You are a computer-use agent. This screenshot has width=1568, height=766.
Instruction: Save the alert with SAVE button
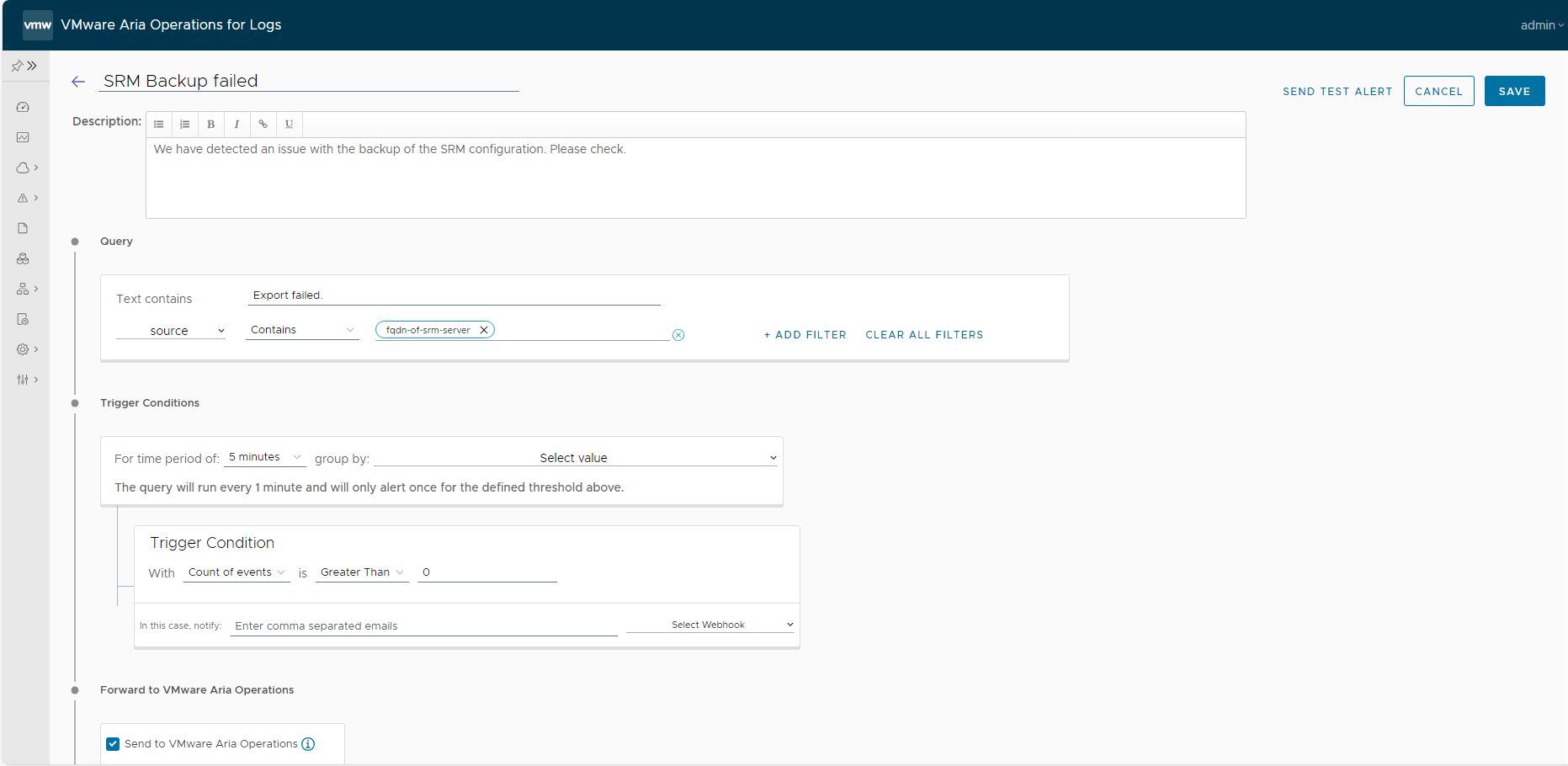[x=1514, y=91]
